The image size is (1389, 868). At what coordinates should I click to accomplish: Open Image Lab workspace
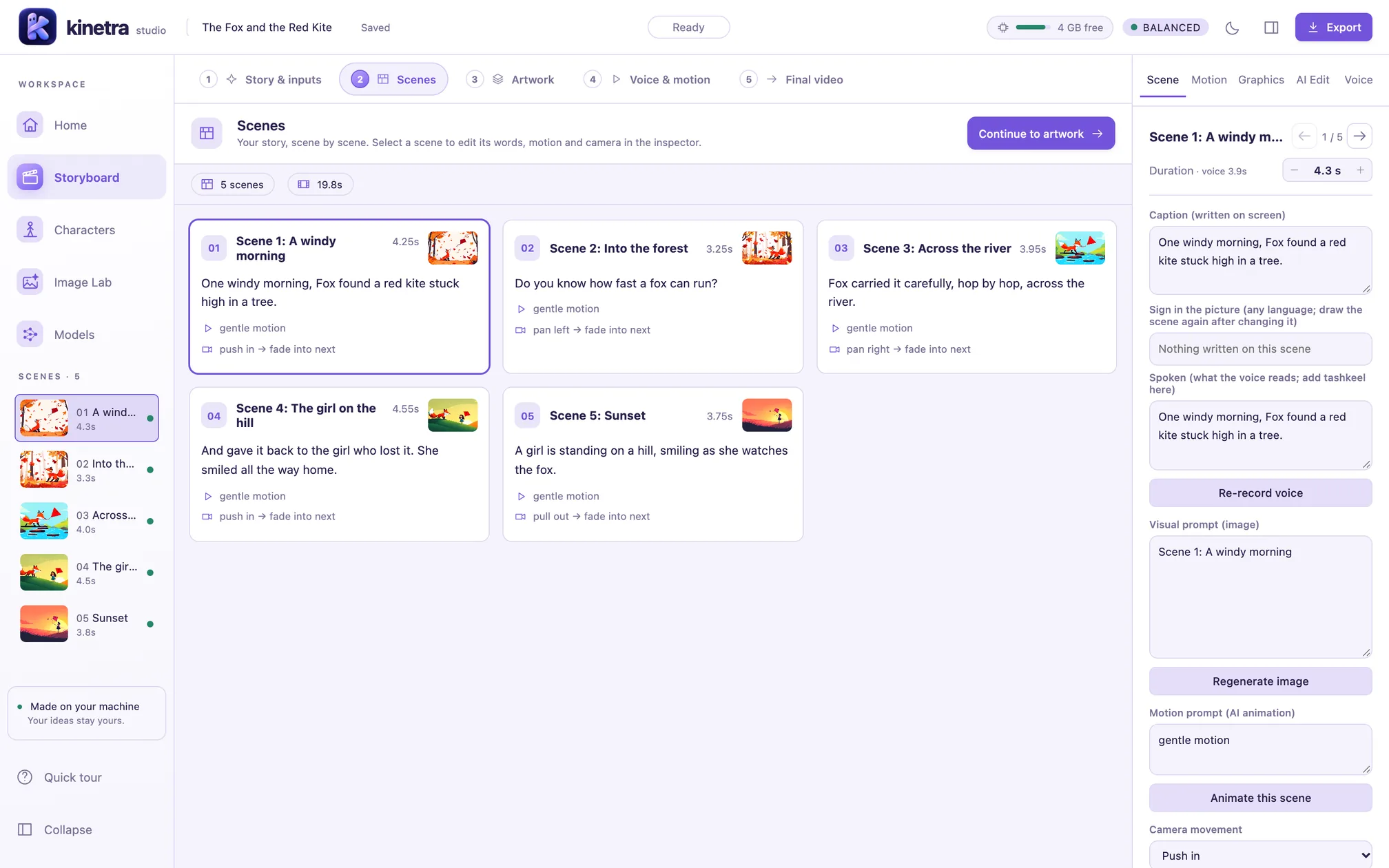87,282
